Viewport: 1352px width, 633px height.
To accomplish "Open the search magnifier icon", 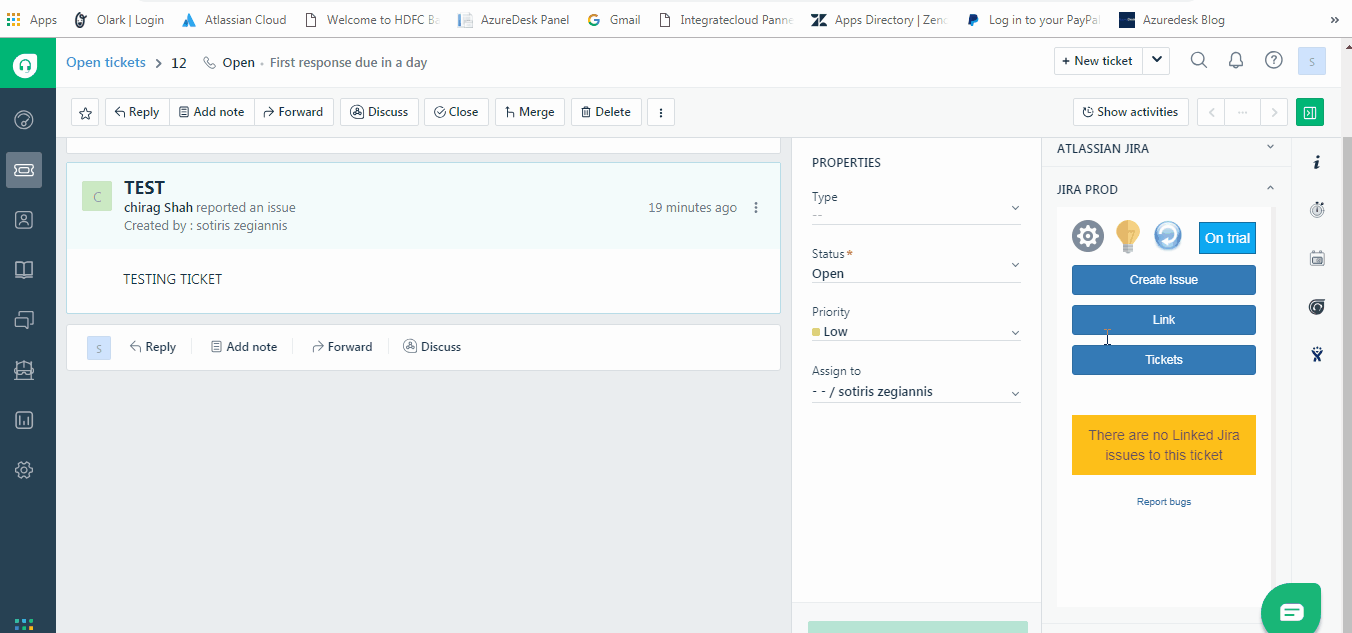I will tap(1198, 61).
